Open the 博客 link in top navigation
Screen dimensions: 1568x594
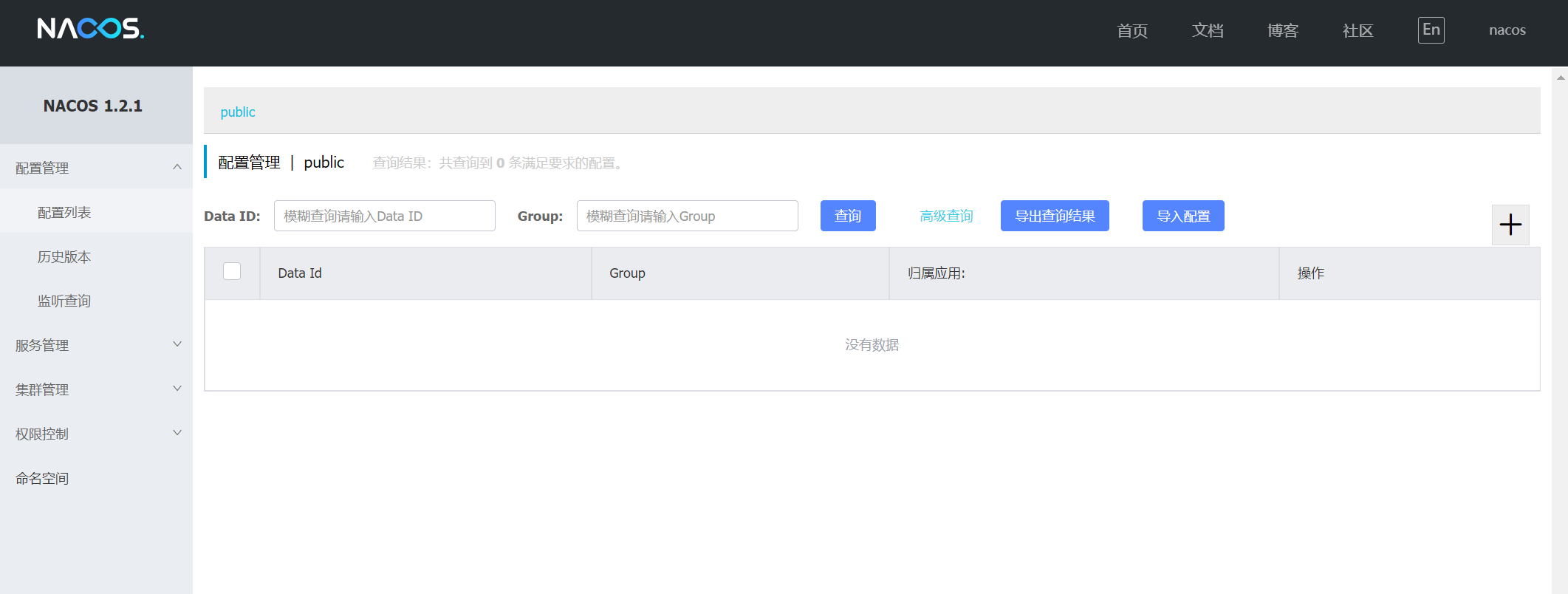1283,30
